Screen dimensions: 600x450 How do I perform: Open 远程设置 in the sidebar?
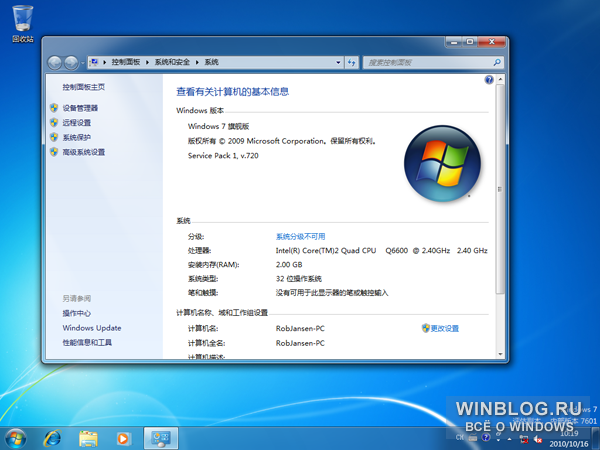click(77, 123)
